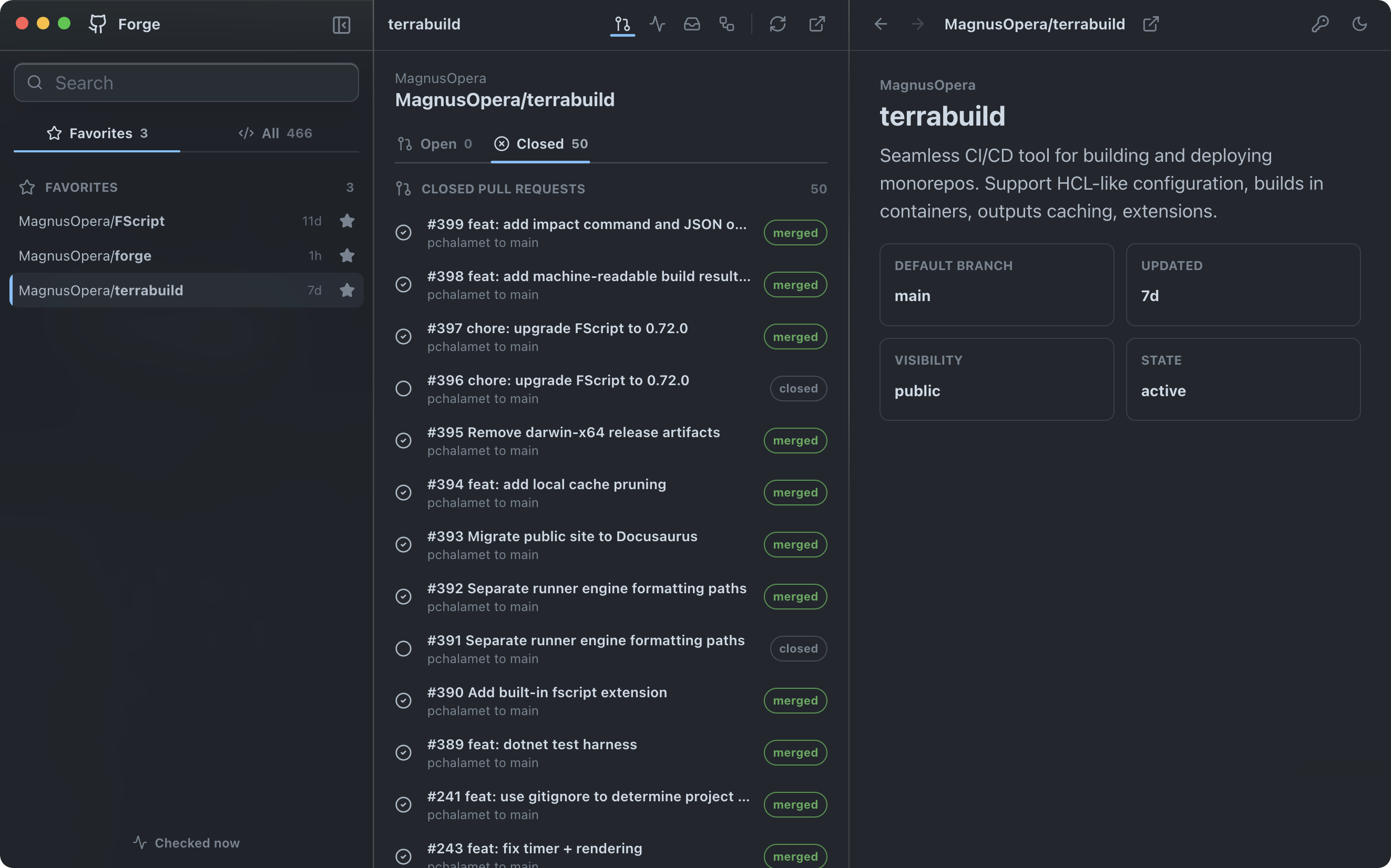Viewport: 1391px width, 868px height.
Task: Click closed badge on PR #391
Action: (x=797, y=649)
